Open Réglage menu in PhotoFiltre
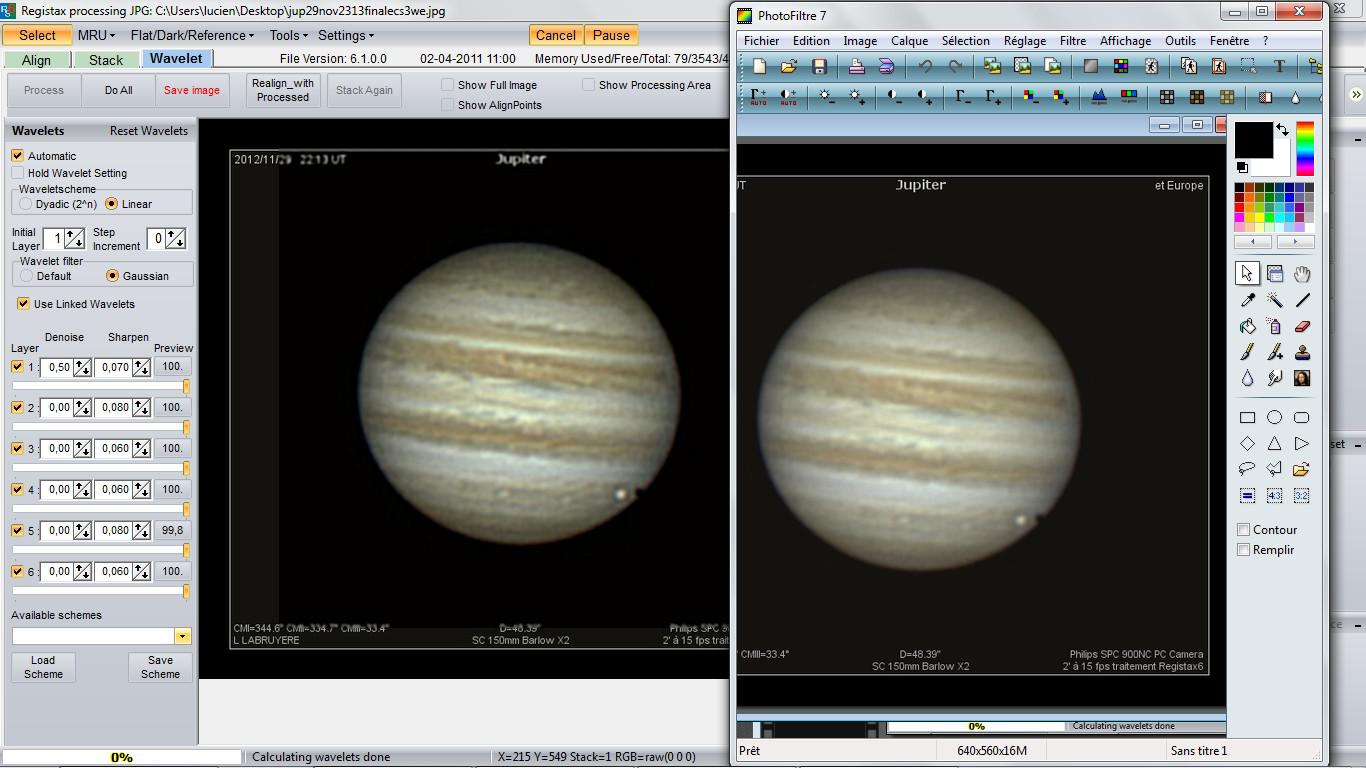The height and width of the screenshot is (768, 1366). point(1025,41)
